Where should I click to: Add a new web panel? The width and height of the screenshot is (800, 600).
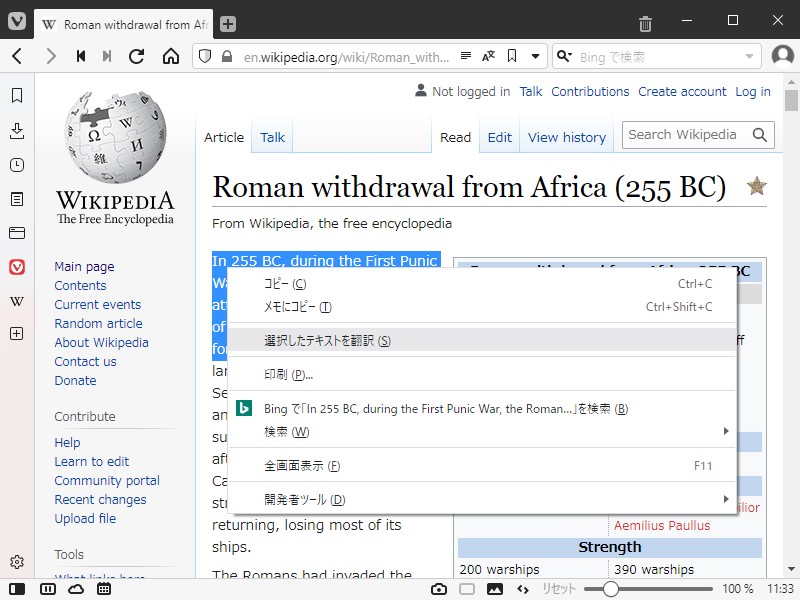pyautogui.click(x=17, y=334)
